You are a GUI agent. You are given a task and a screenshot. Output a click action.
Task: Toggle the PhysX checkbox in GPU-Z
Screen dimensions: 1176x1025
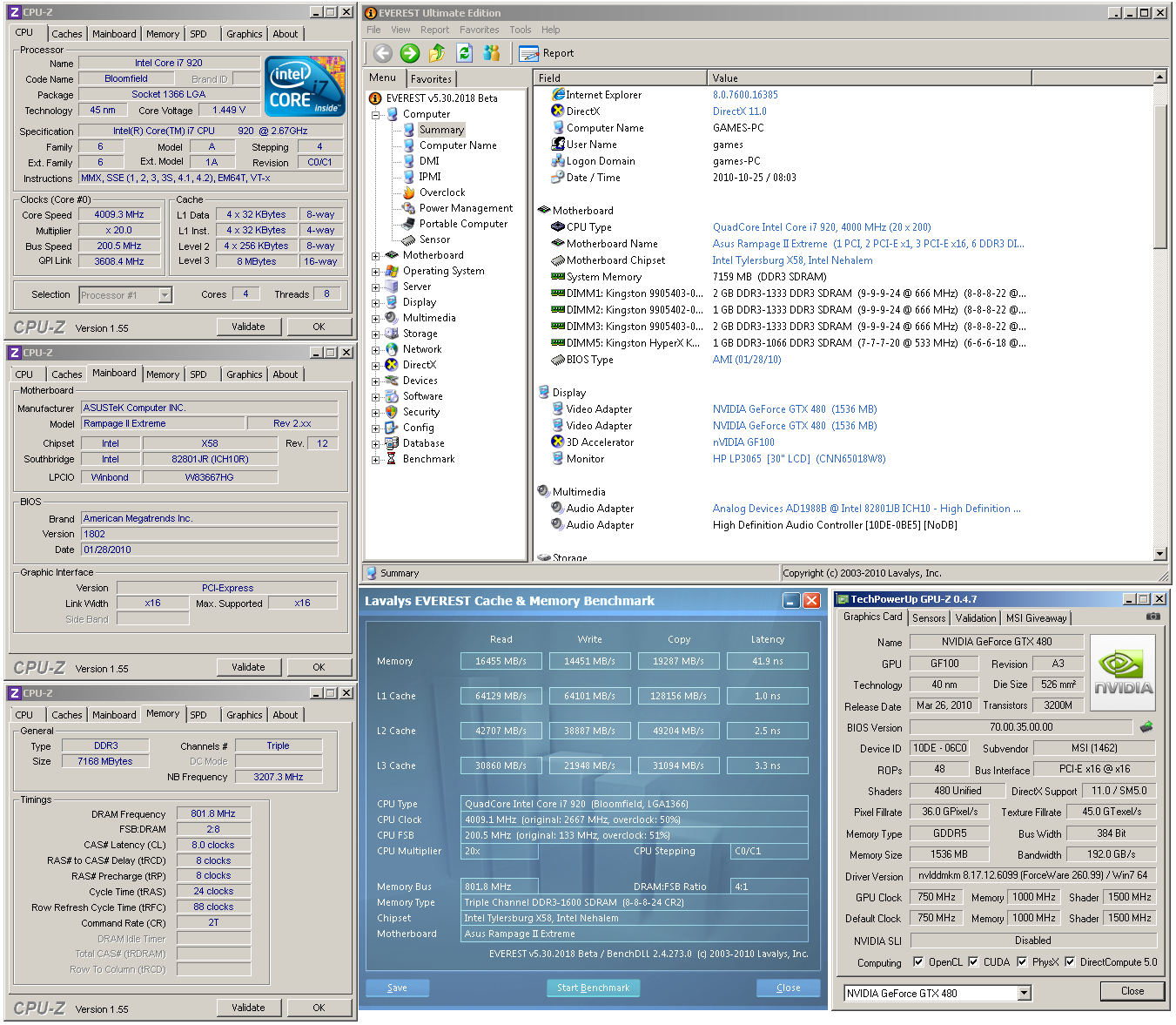click(1022, 961)
